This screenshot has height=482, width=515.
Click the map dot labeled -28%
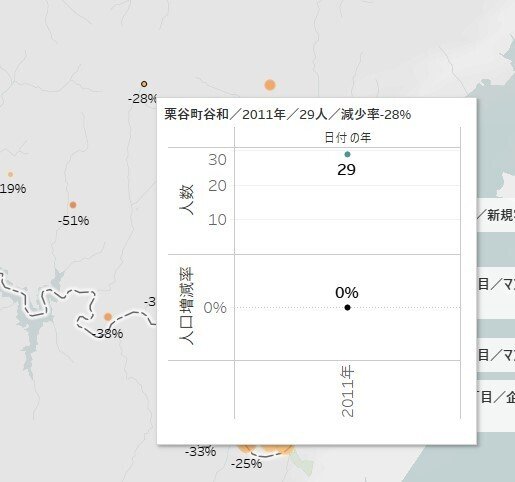pos(144,84)
